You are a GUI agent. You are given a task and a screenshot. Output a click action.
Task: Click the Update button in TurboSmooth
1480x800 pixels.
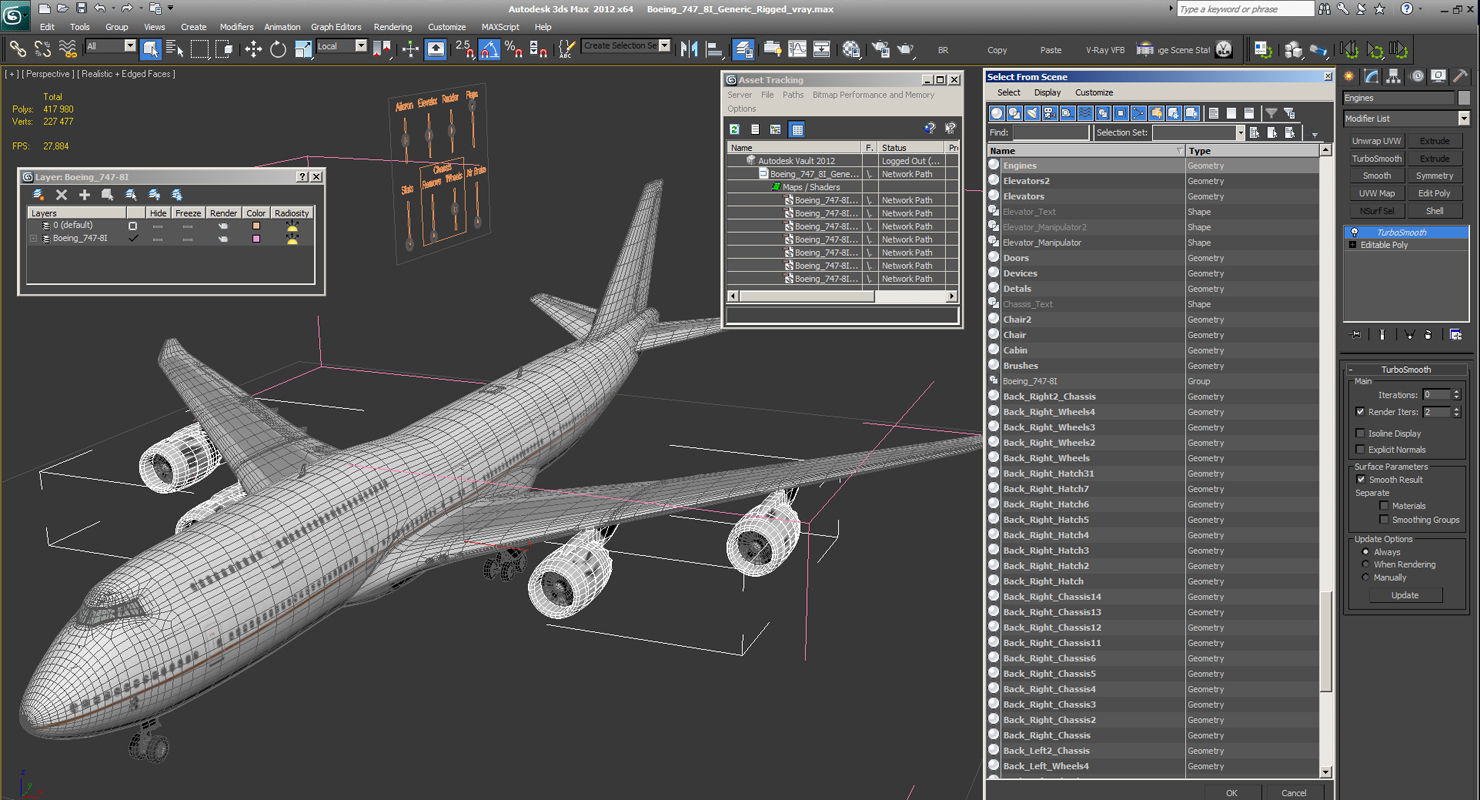point(1404,595)
